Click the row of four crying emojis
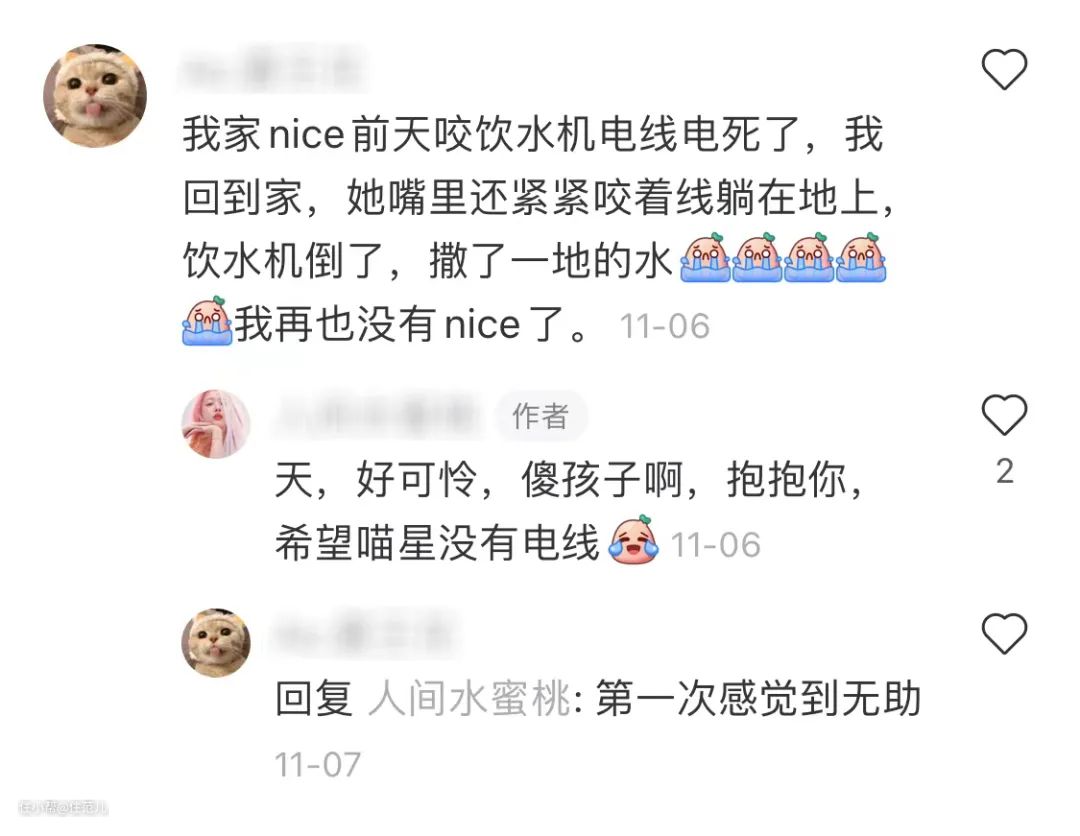Image resolution: width=1080 pixels, height=836 pixels. [783, 258]
